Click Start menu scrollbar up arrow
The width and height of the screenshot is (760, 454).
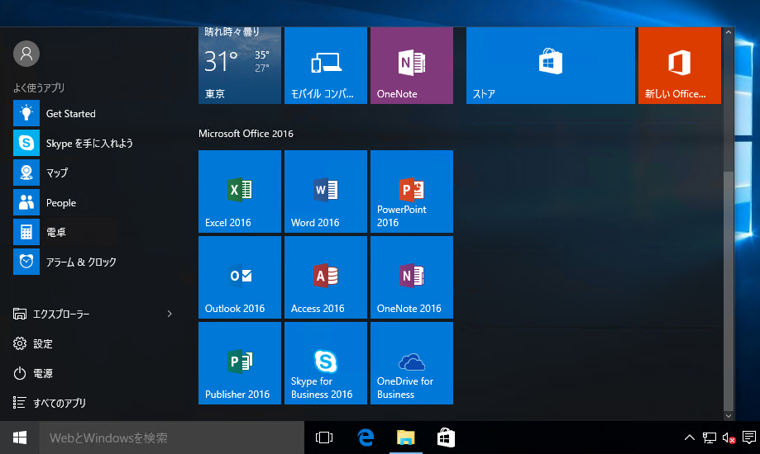point(728,32)
